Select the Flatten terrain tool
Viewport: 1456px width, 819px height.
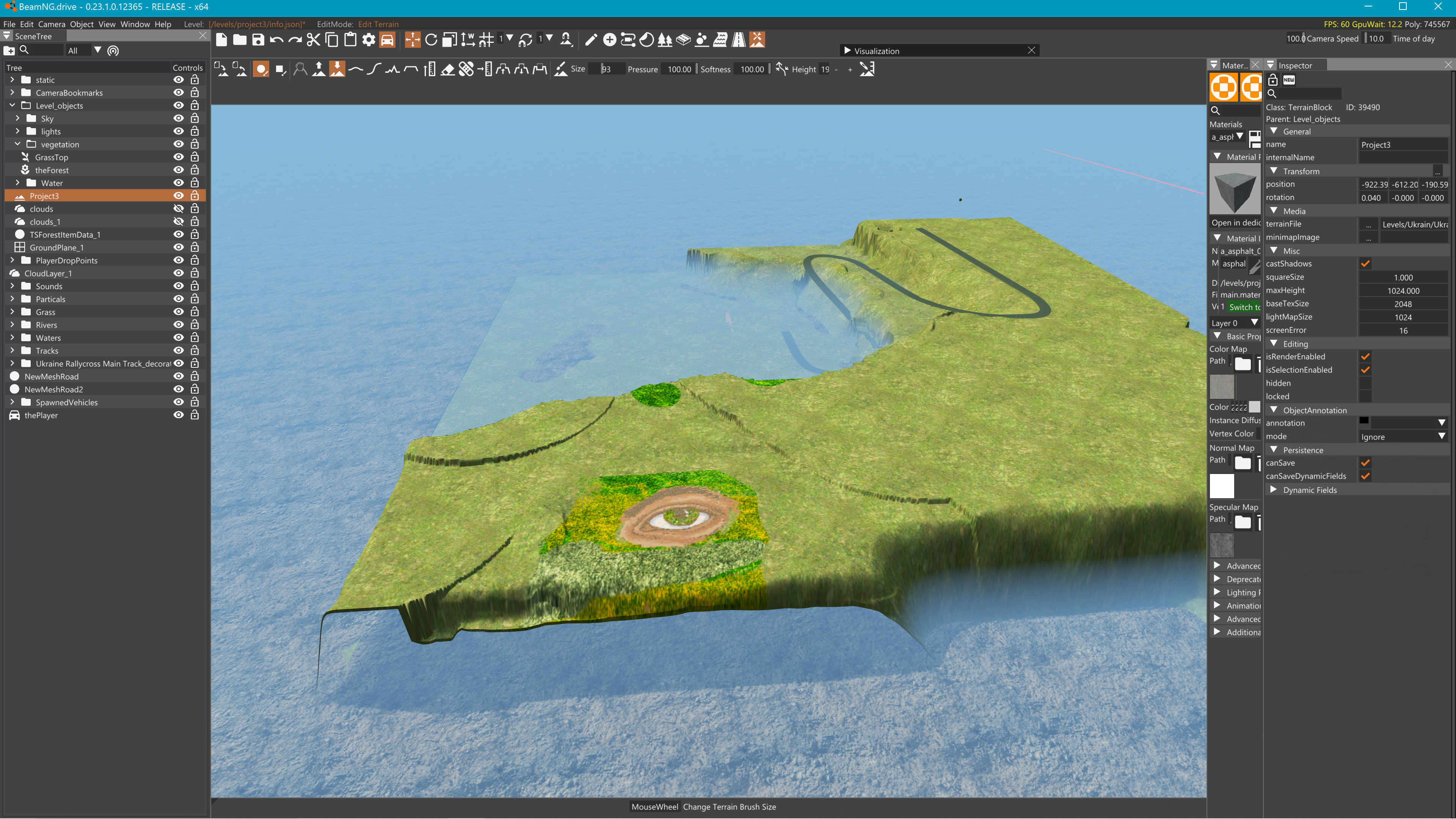411,69
